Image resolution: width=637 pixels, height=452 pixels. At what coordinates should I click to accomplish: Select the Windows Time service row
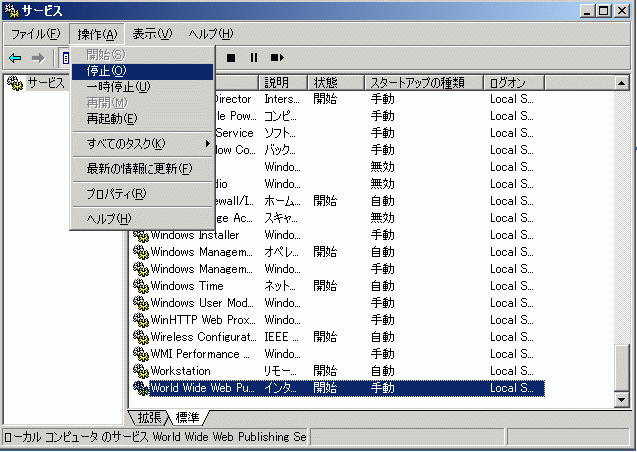(338, 286)
